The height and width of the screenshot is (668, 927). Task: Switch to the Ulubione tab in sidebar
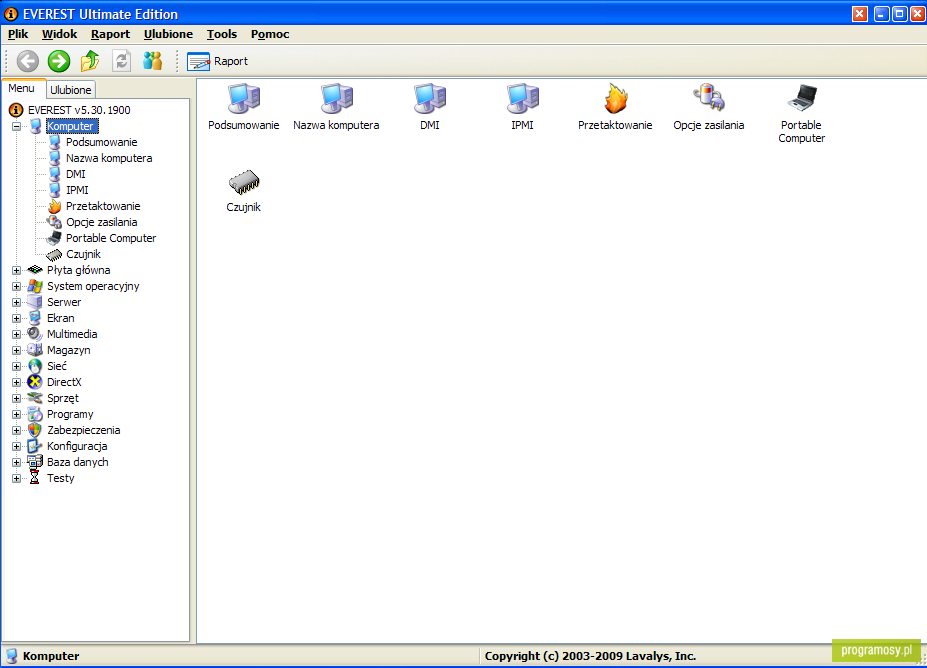(x=70, y=90)
